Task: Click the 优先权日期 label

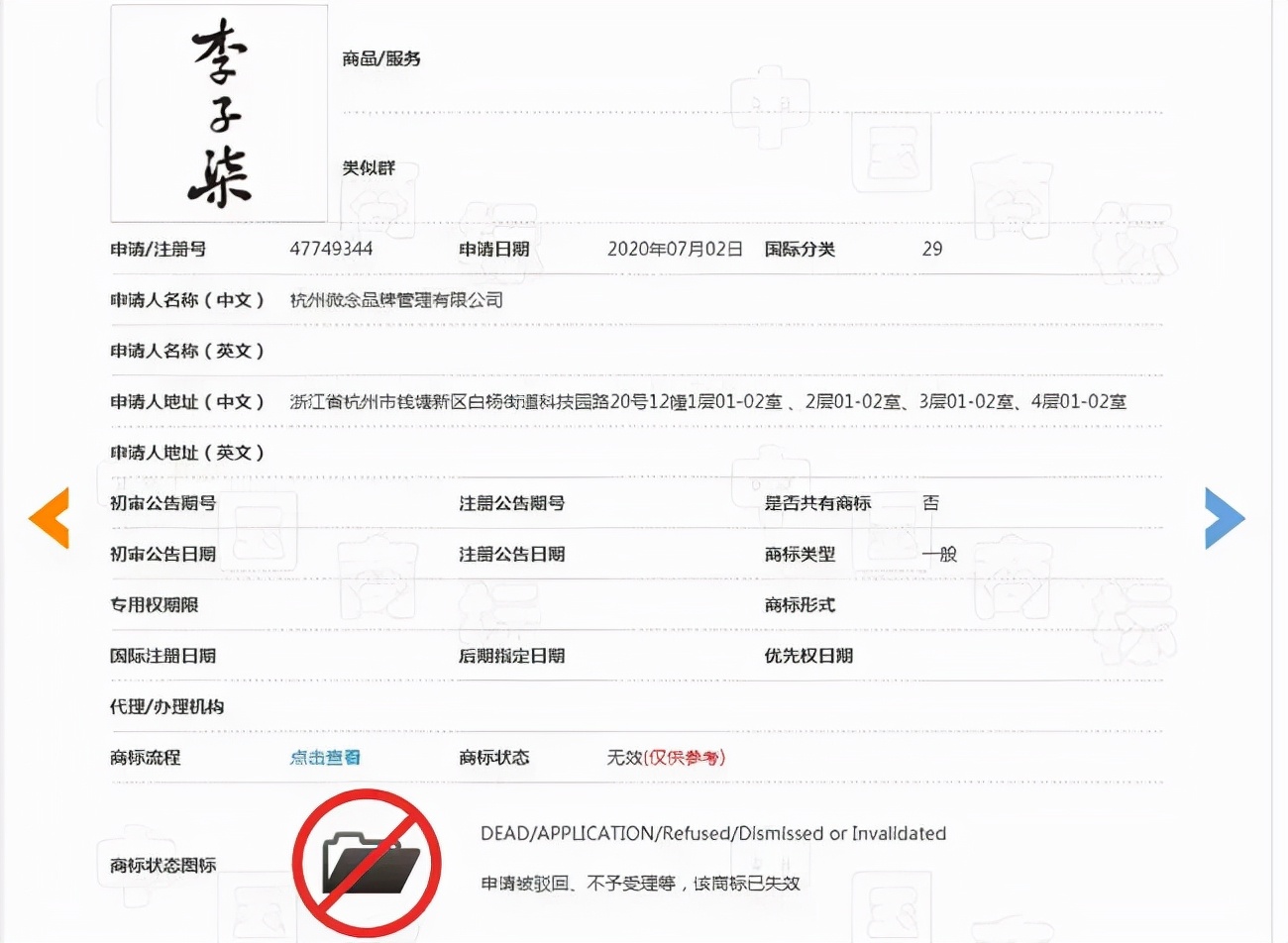Action: (808, 656)
